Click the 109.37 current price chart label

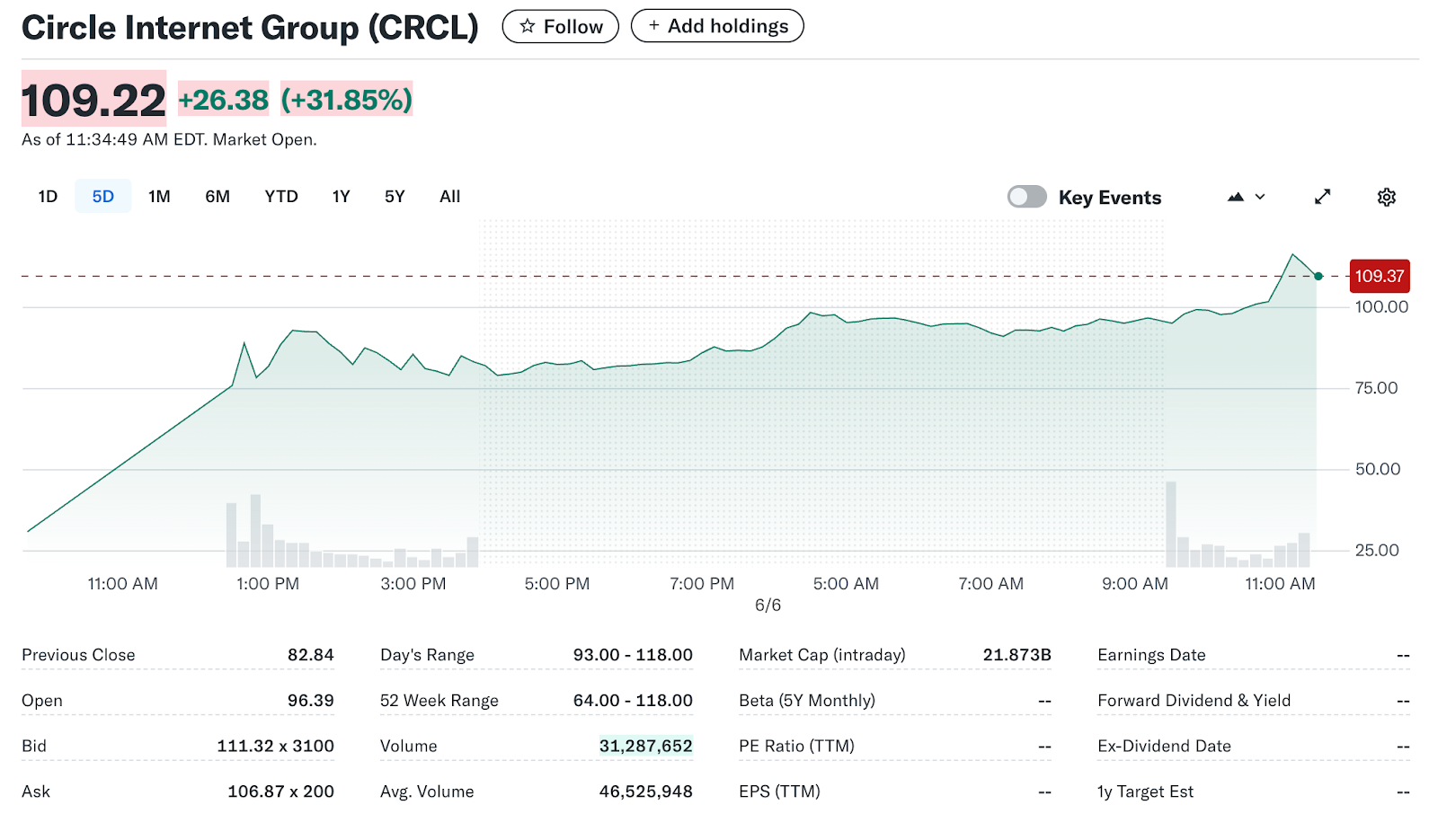(1380, 276)
